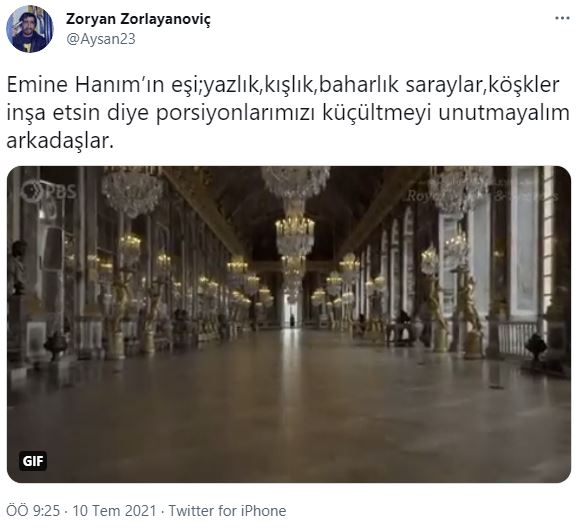Open the tweet's more options menu (three dots)

[562, 18]
